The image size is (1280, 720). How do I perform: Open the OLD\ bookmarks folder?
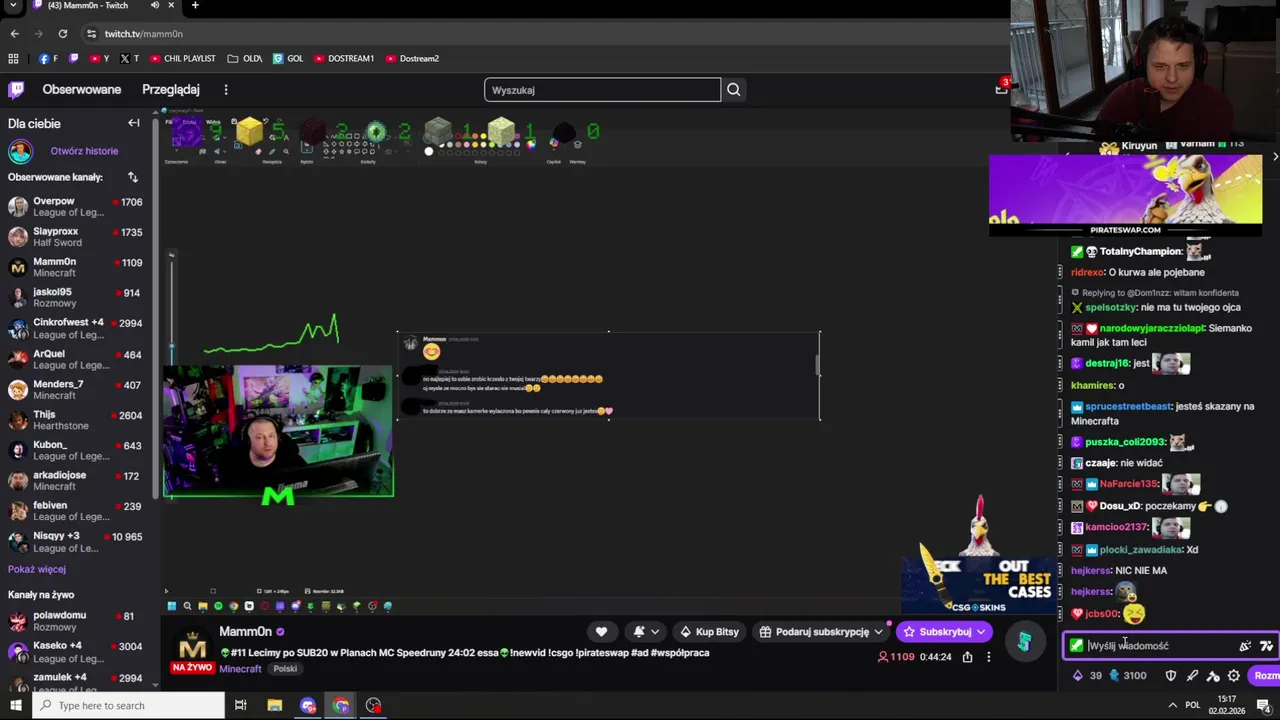(x=245, y=59)
